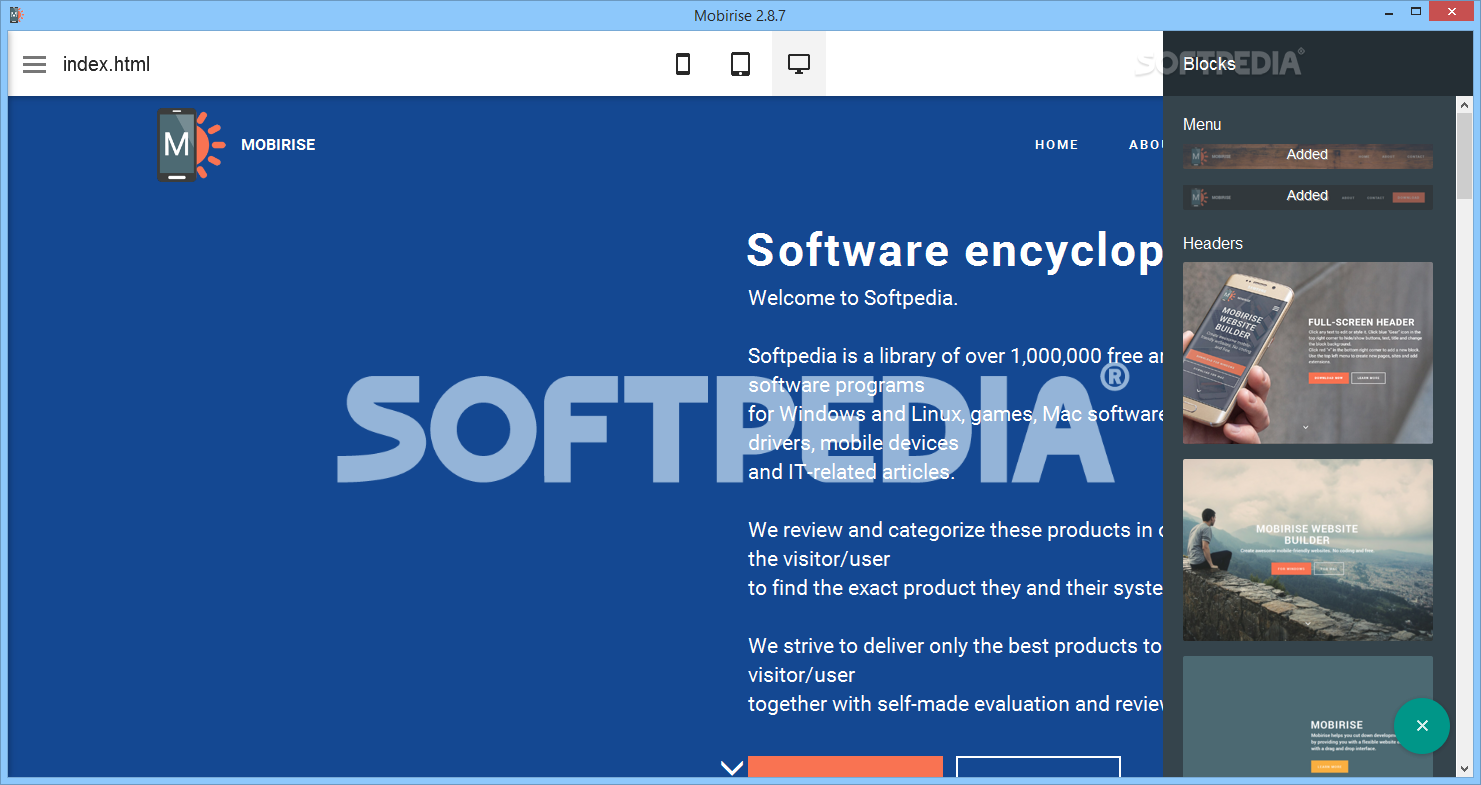Click the Welcome to Softpedia text
Screen dimensions: 1481x785
[x=853, y=297]
